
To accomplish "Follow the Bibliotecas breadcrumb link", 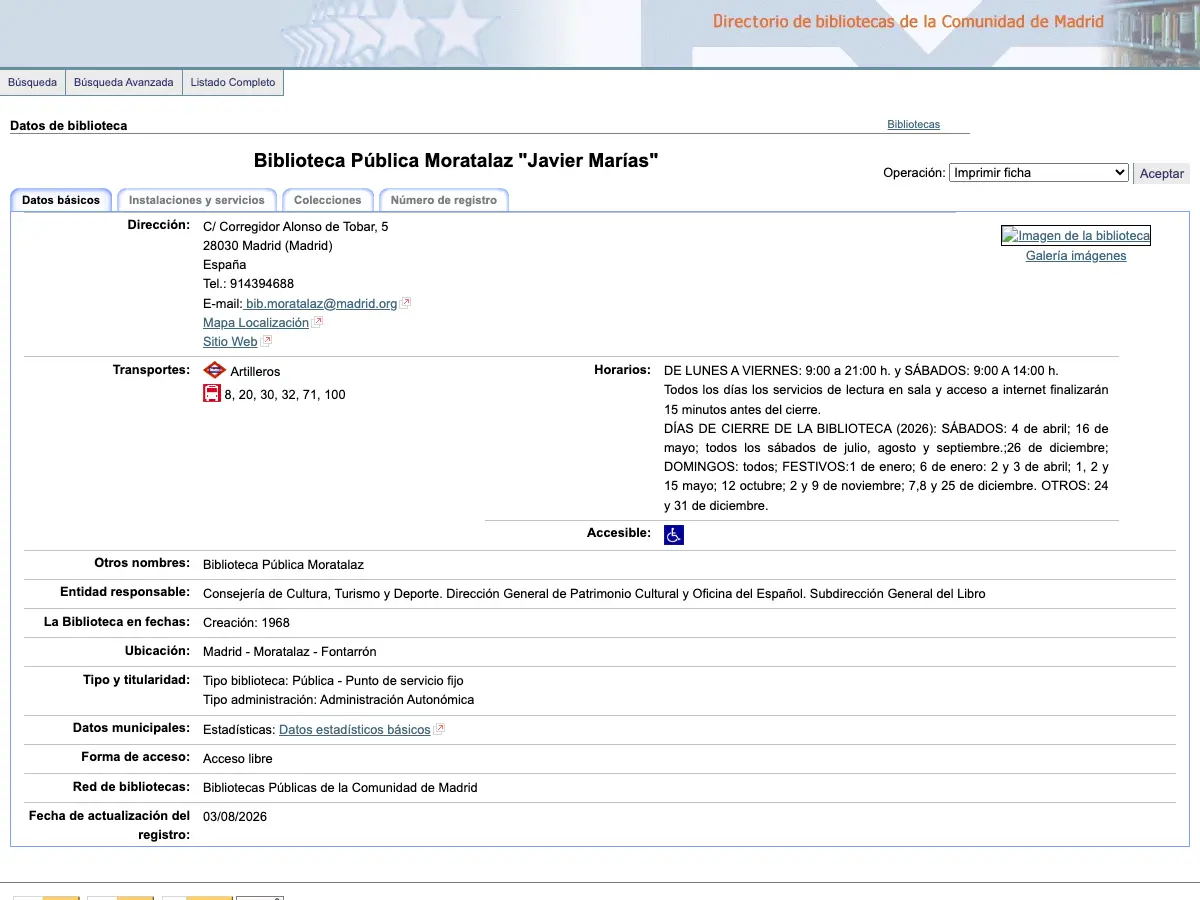I will point(914,125).
